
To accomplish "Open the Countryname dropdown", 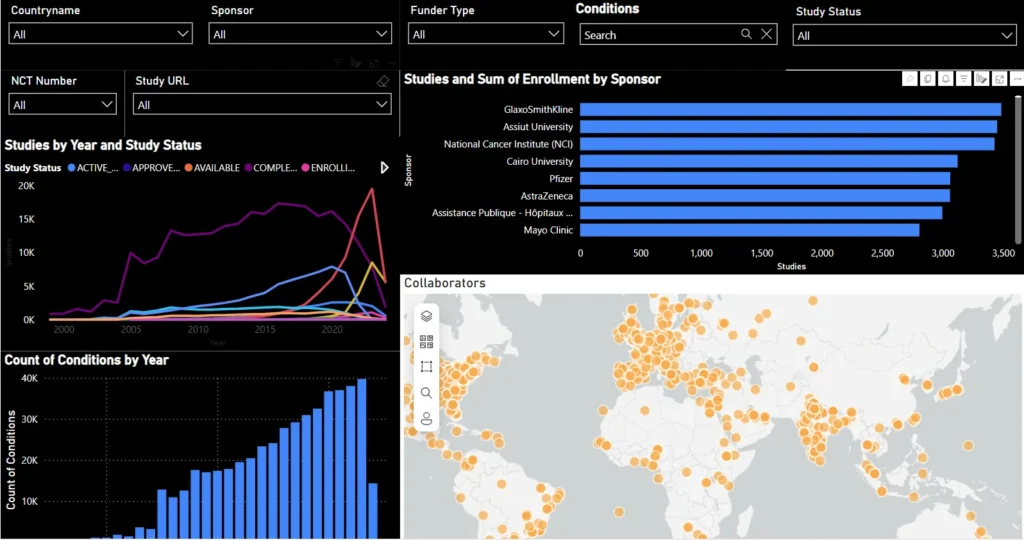I will click(x=101, y=34).
